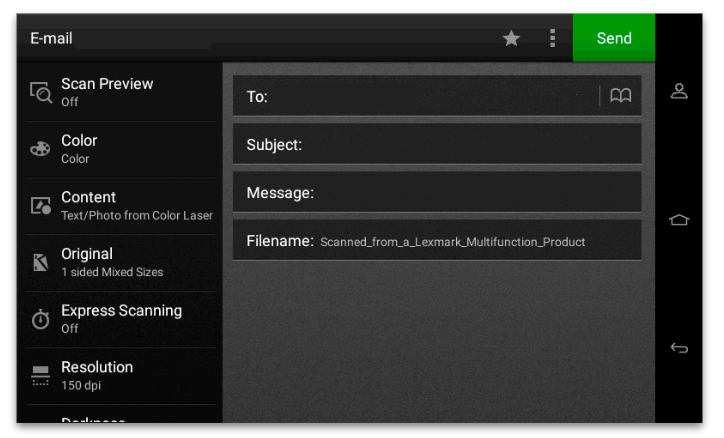
Task: Click the "150 dpi" value
Action: [81, 385]
